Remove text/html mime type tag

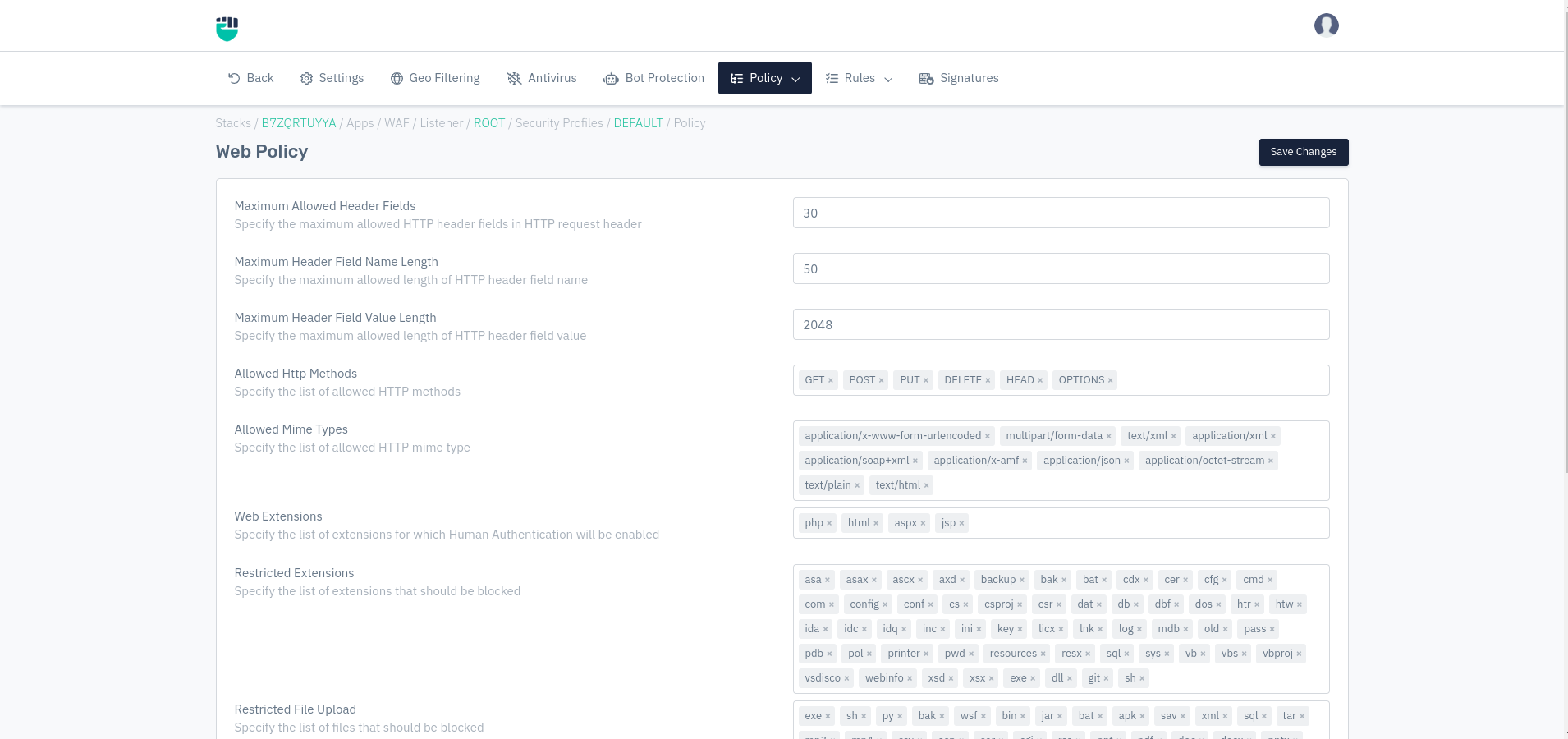click(x=927, y=485)
